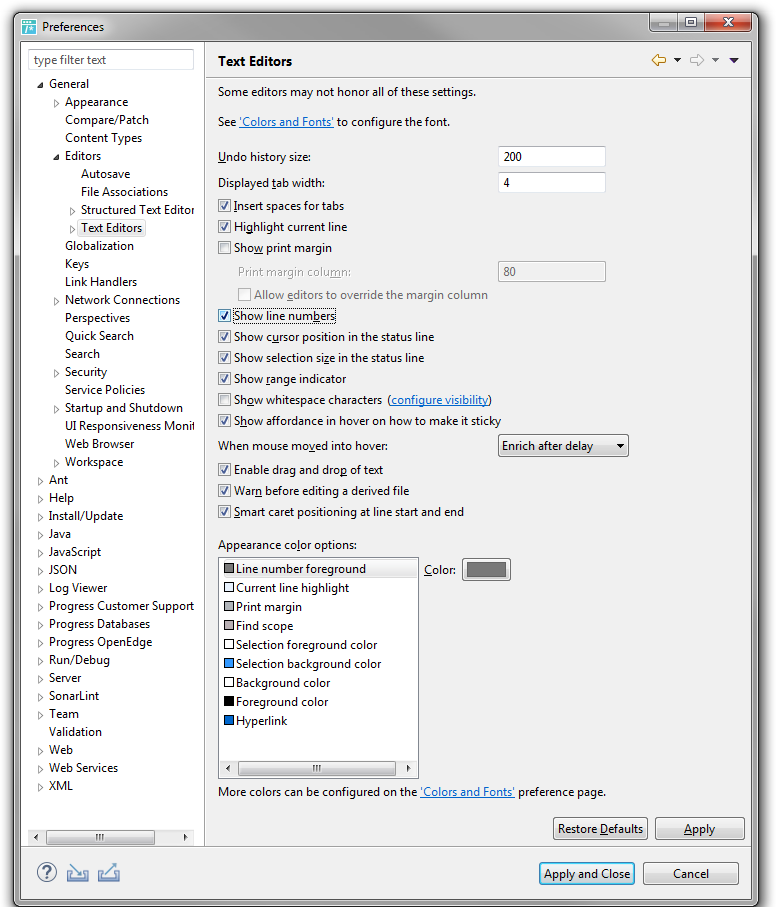Select Current line highlight option
Screen dimensions: 776x907
click(x=318, y=588)
